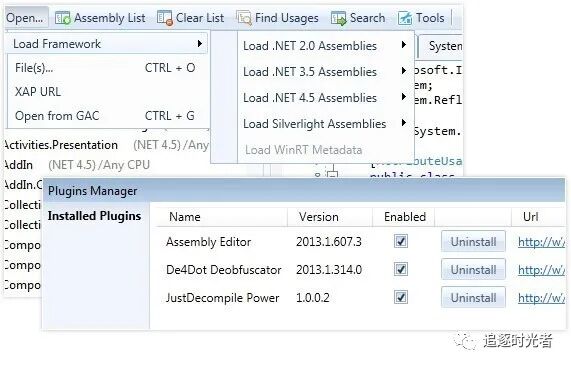
Task: Click the code collapse box by line 8
Action: tap(332, 175)
